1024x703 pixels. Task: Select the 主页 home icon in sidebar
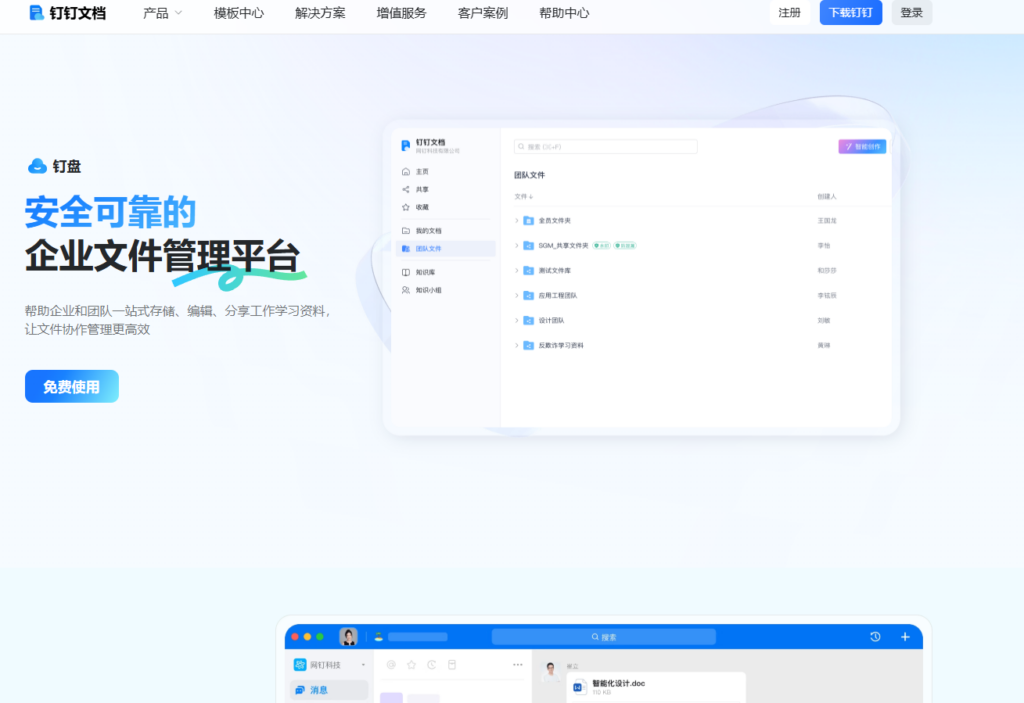[x=408, y=172]
